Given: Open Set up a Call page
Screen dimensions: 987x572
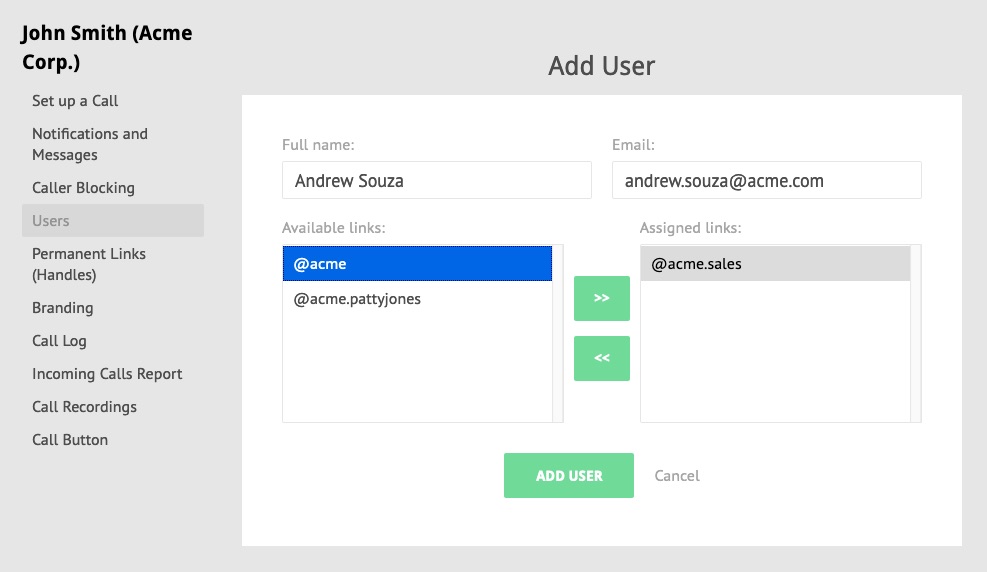Looking at the screenshot, I should pos(75,101).
